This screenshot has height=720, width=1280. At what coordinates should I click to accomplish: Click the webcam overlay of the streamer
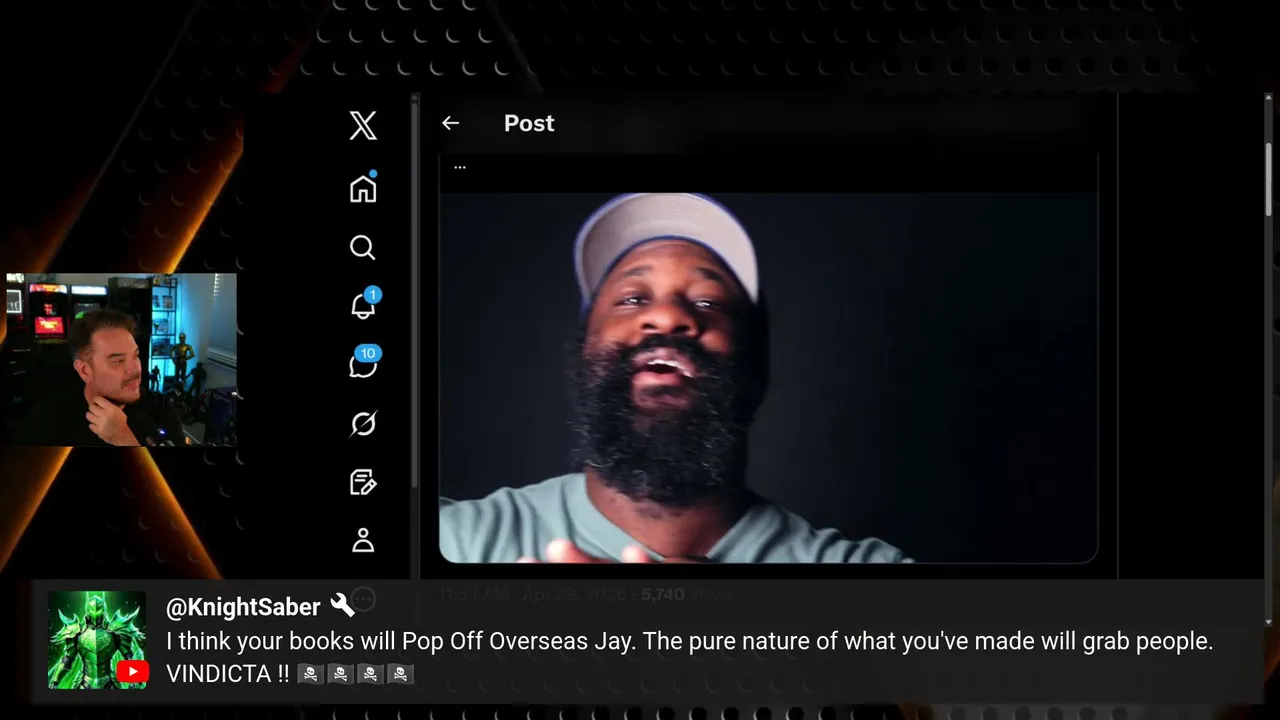122,359
